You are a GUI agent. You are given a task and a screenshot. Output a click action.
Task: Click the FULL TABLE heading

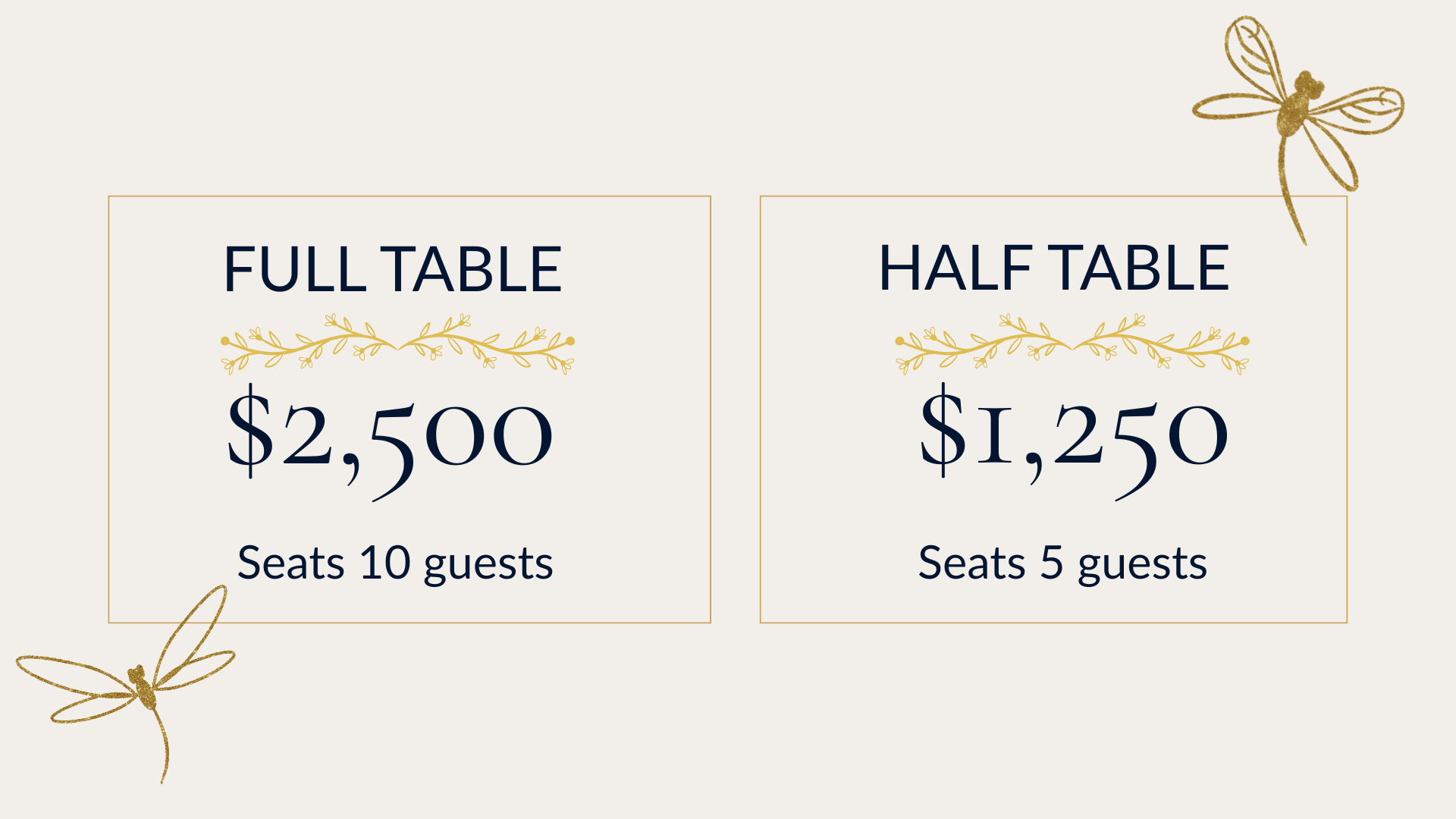(393, 269)
